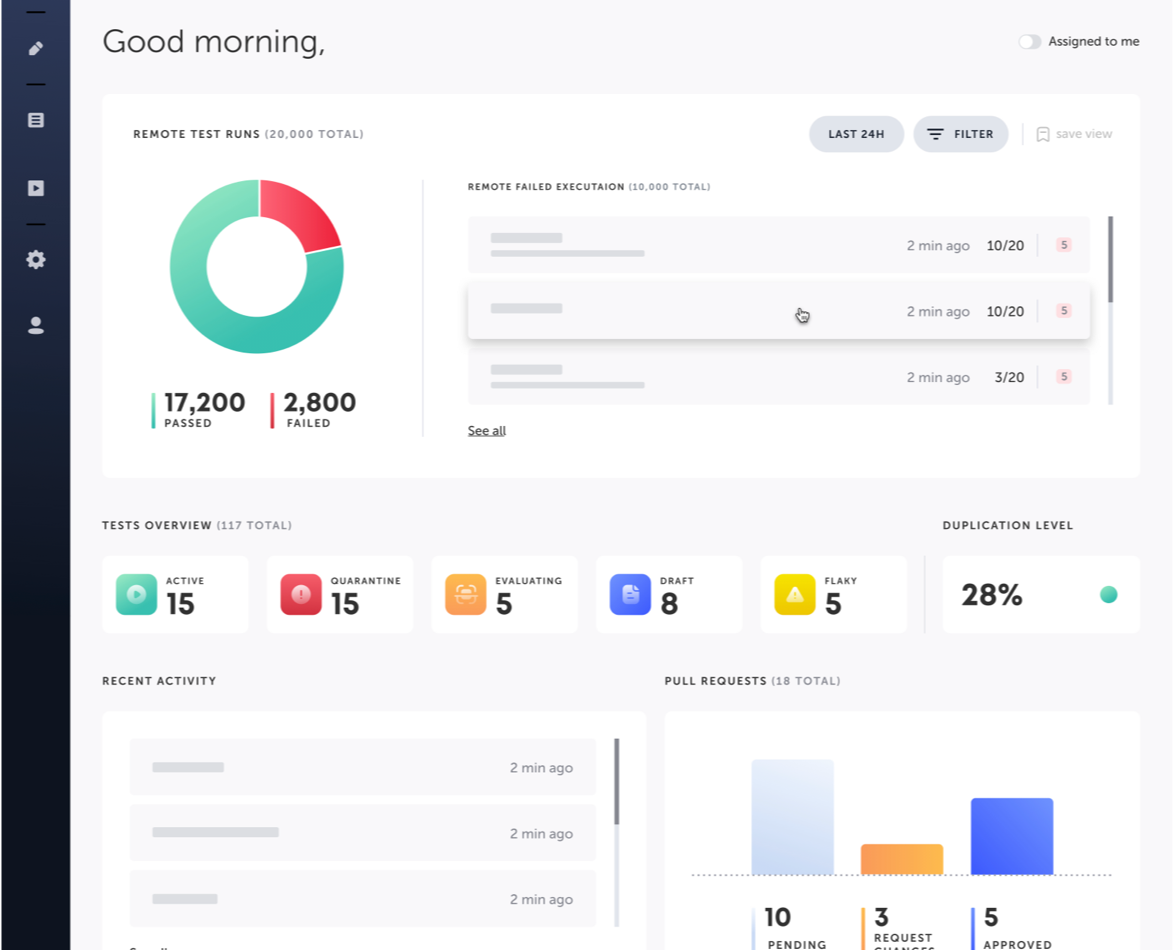
Task: Click the Active tests play icon
Action: [136, 594]
